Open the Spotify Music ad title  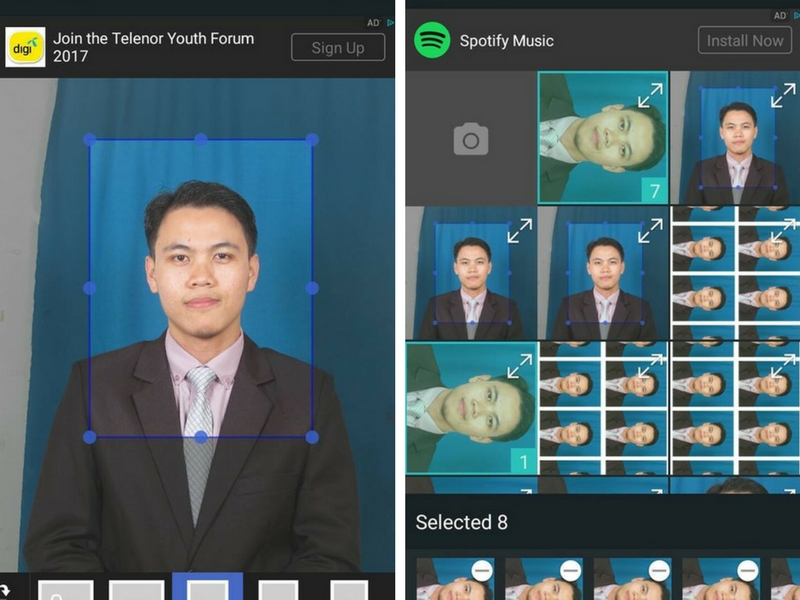507,41
